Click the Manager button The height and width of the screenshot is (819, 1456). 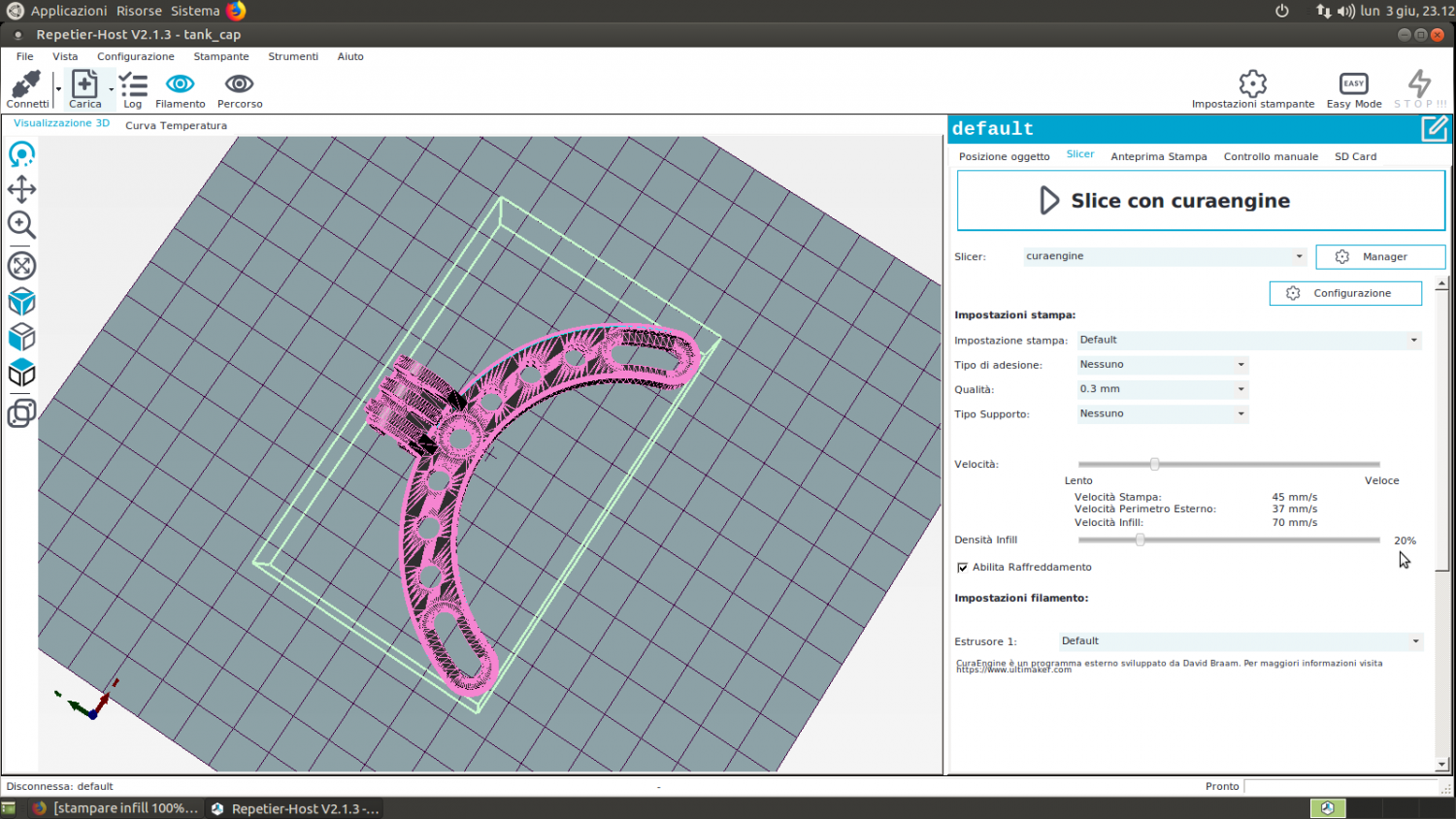click(1380, 257)
